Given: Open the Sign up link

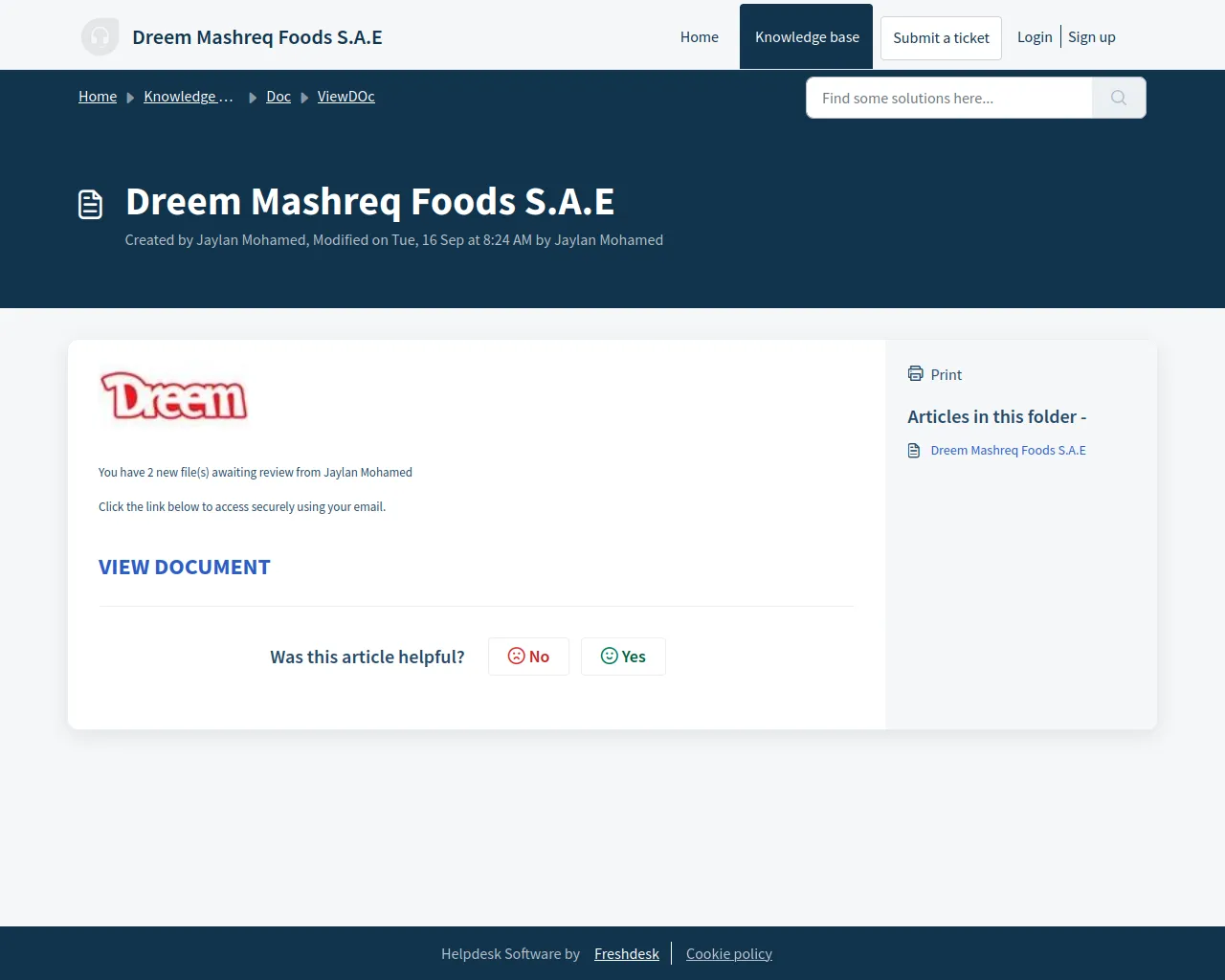Looking at the screenshot, I should point(1092,37).
